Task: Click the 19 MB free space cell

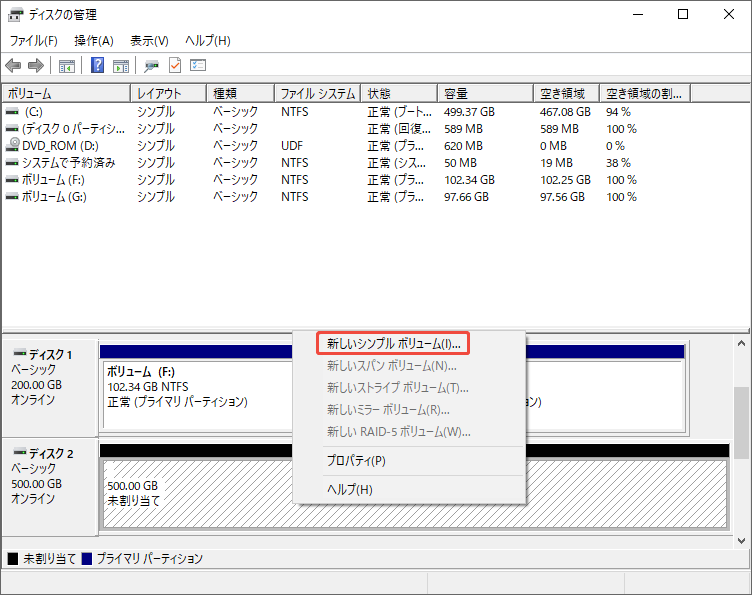Action: pyautogui.click(x=556, y=163)
